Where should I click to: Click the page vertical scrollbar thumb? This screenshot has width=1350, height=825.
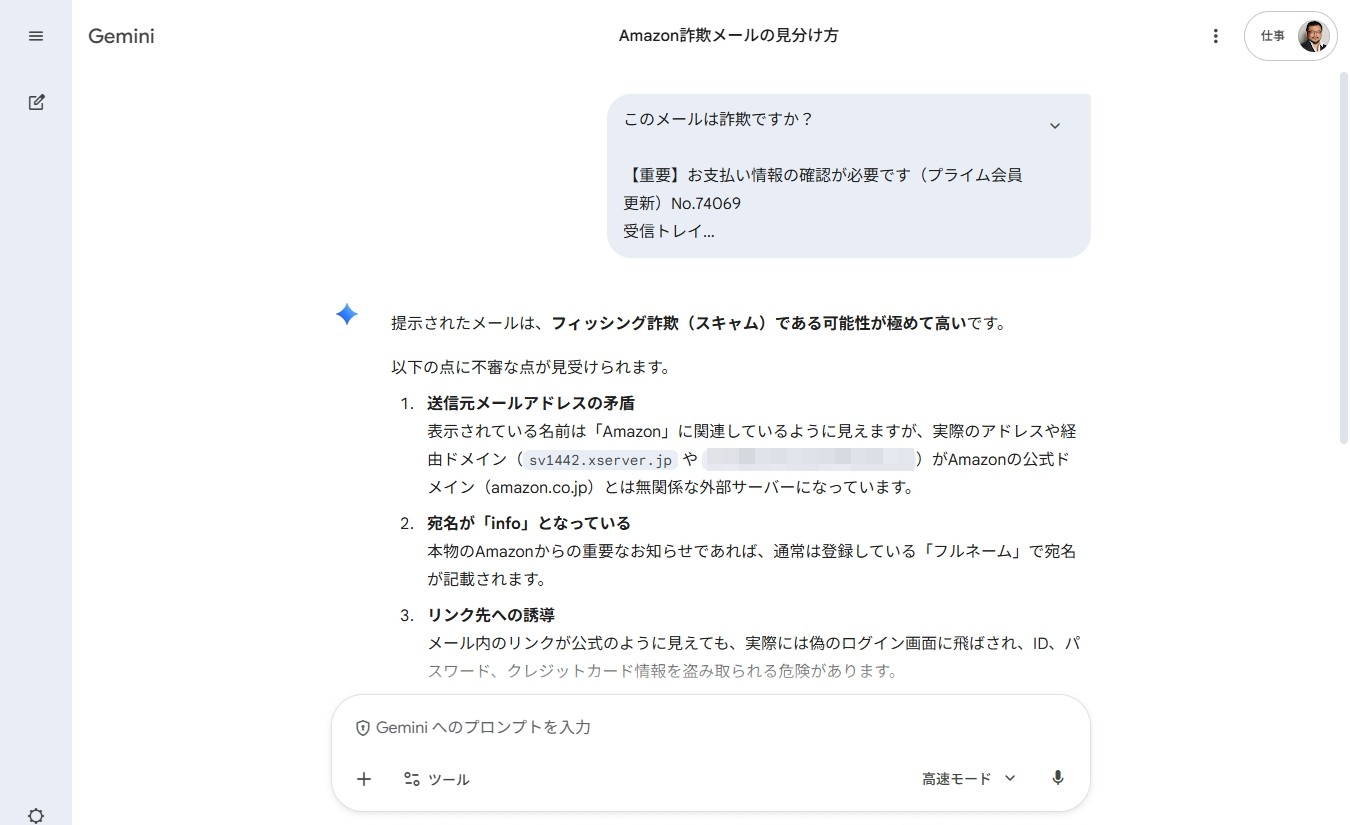[x=1343, y=260]
